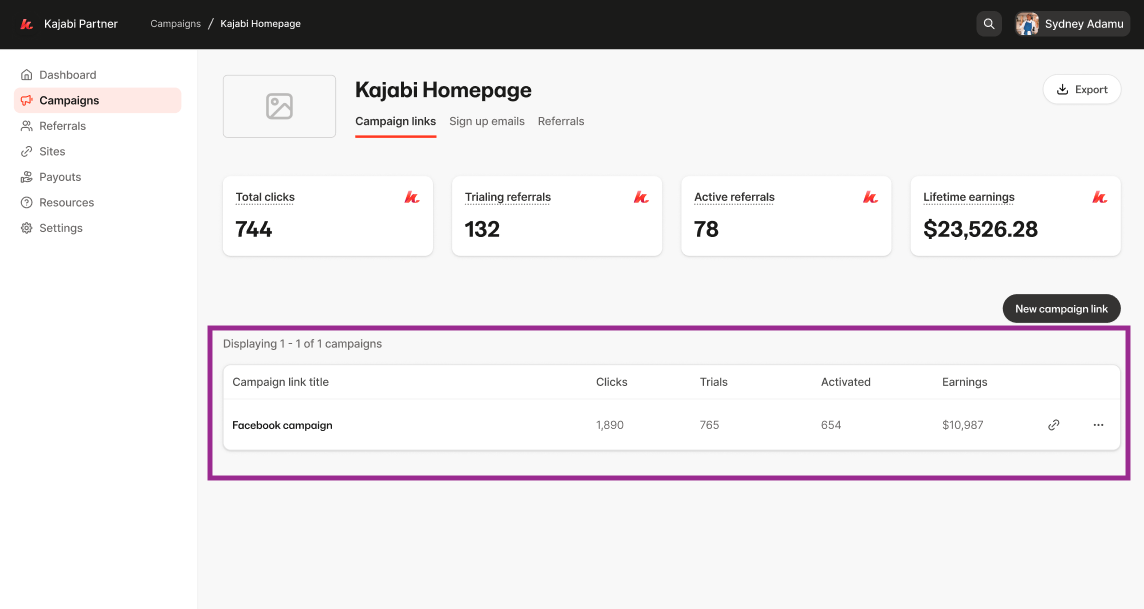The height and width of the screenshot is (609, 1144).
Task: Click Displaying 1 - 1 of 1 campaigns text
Action: pos(302,344)
